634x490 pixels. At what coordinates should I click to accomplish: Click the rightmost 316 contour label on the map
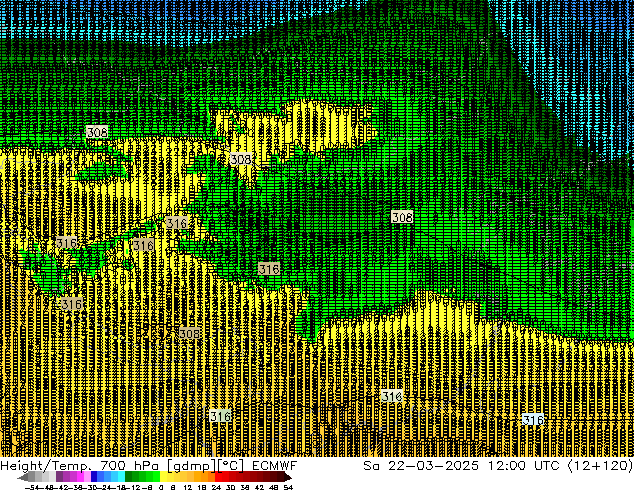(x=533, y=420)
